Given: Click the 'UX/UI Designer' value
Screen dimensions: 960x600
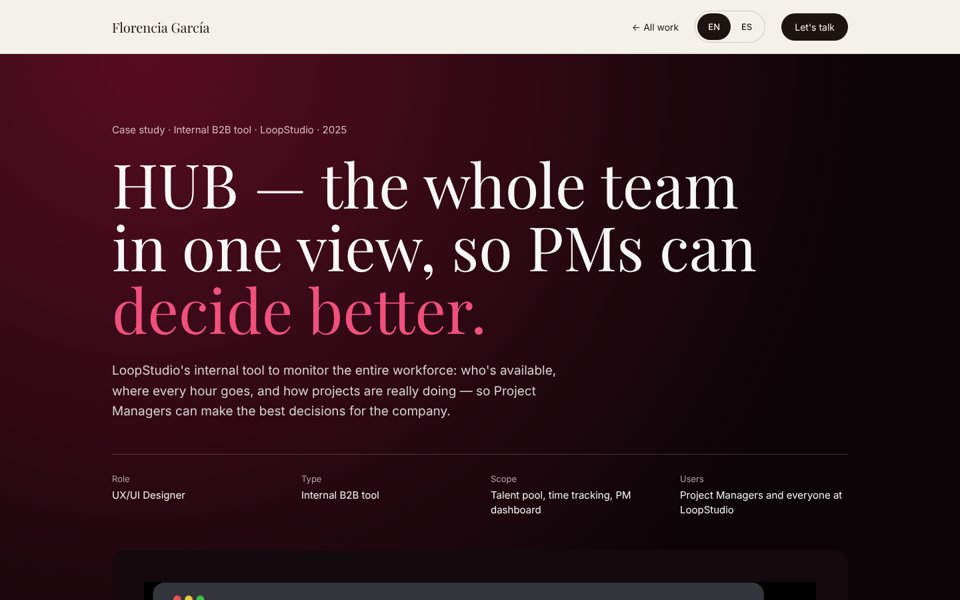Looking at the screenshot, I should point(148,495).
